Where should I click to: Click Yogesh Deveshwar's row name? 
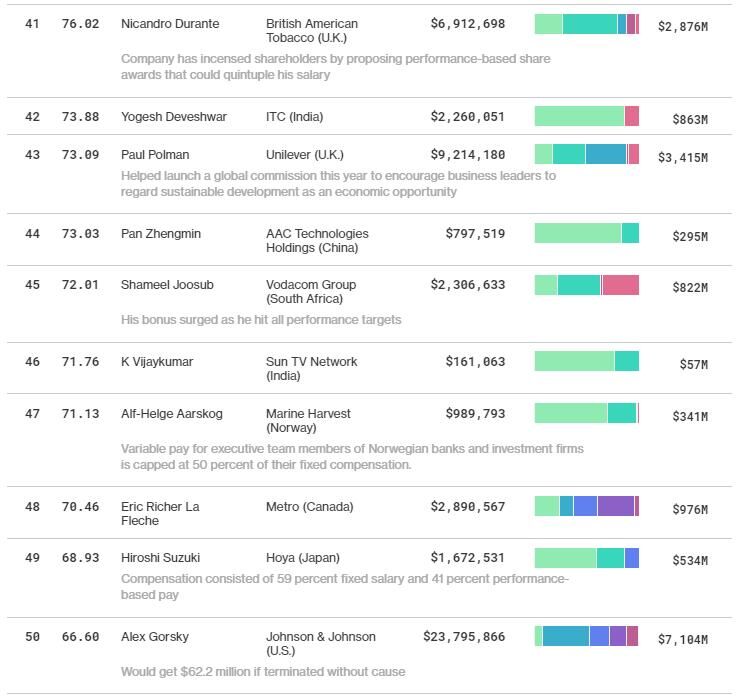pos(174,117)
